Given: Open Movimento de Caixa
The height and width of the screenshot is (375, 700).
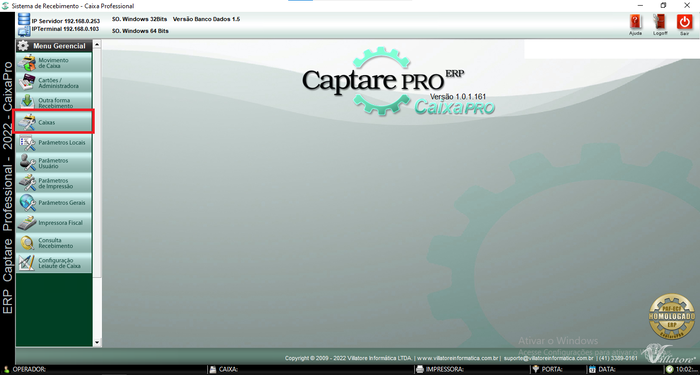Looking at the screenshot, I should pyautogui.click(x=54, y=63).
